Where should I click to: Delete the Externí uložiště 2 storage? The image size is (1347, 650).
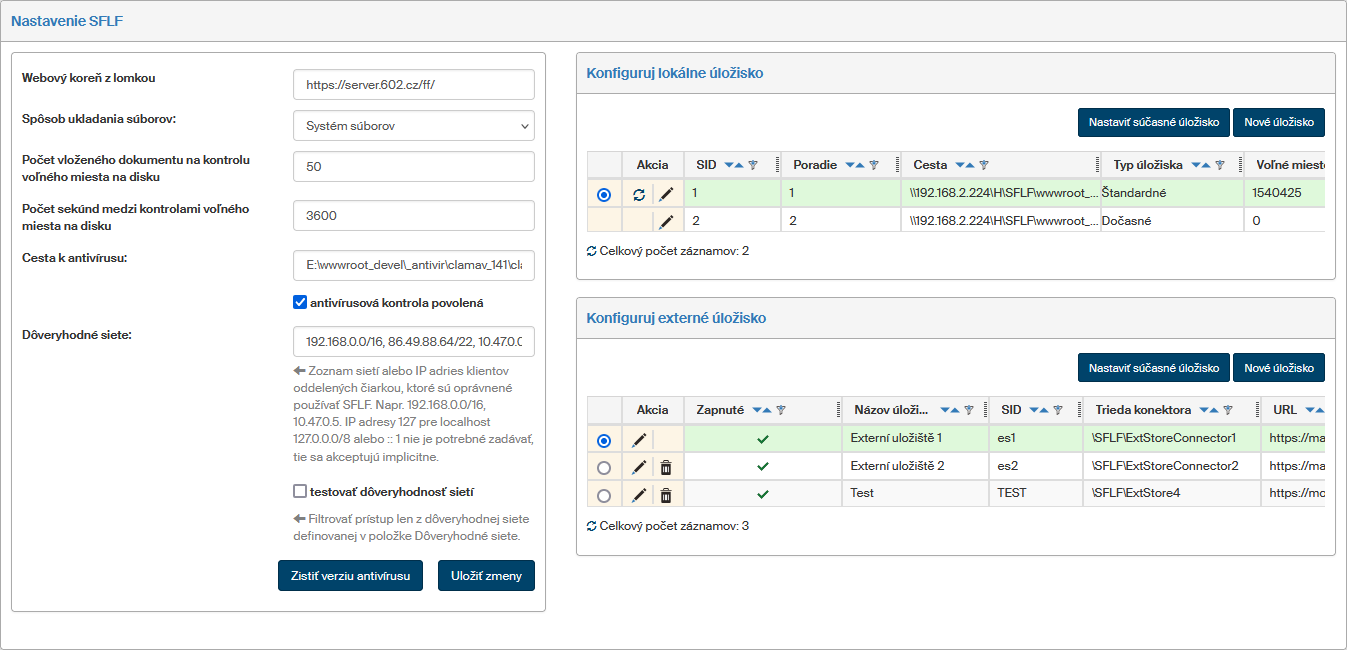pos(666,467)
